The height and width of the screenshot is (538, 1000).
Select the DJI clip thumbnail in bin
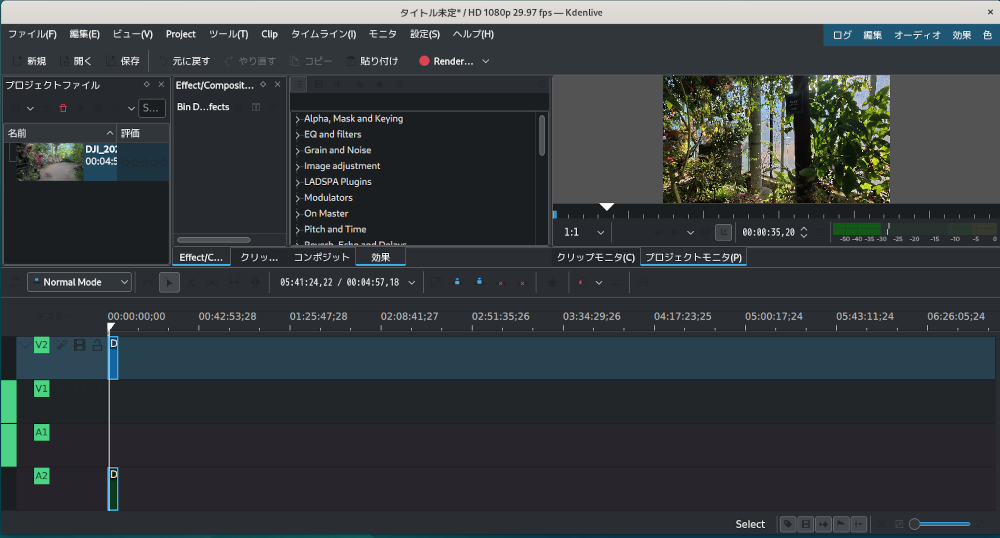click(50, 161)
